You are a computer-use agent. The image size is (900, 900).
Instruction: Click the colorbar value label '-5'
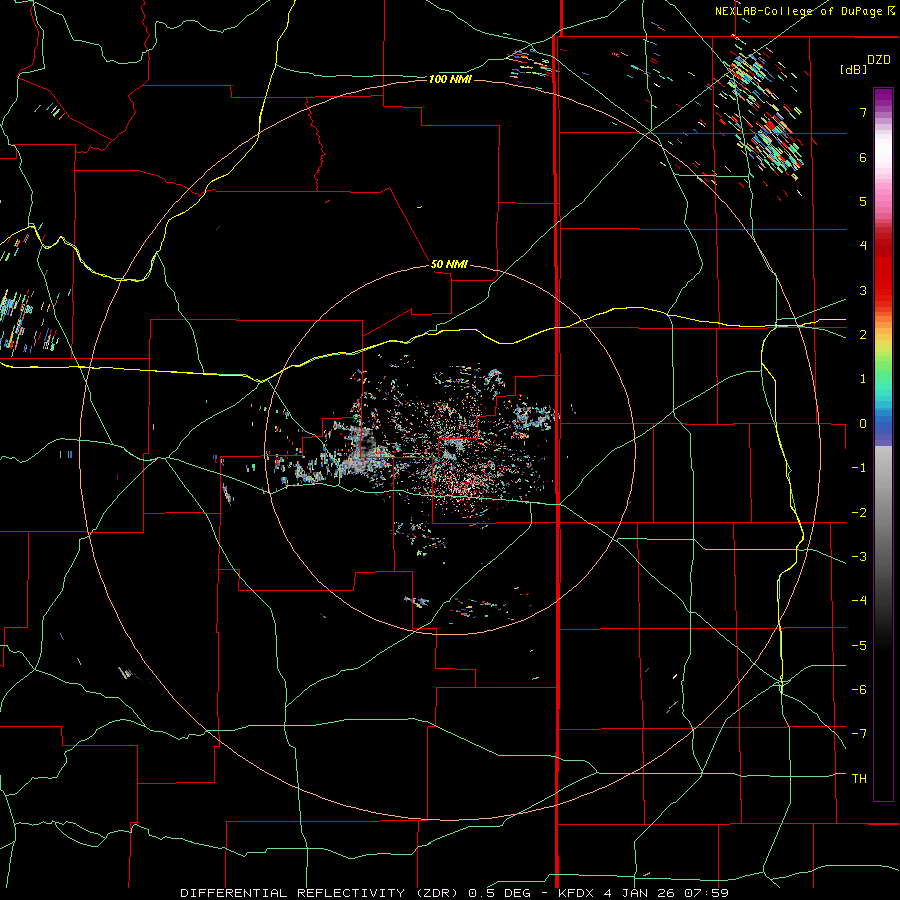[859, 646]
